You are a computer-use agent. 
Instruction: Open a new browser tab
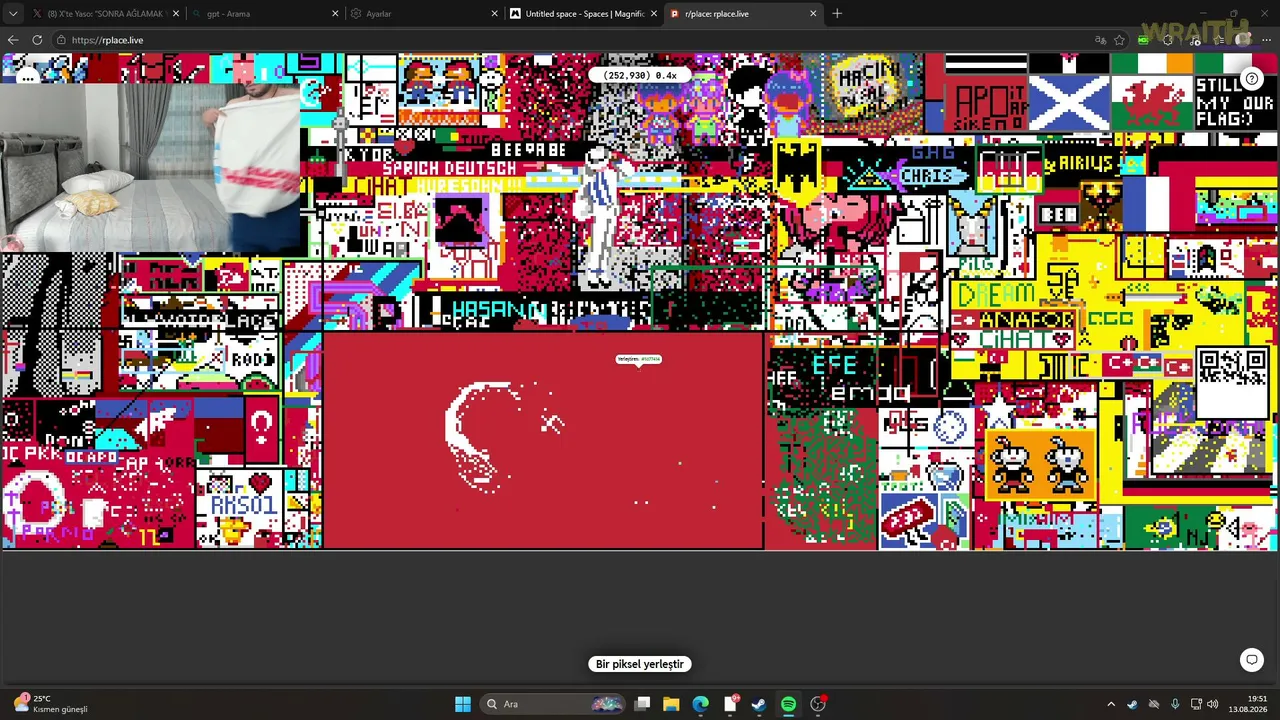(x=837, y=14)
